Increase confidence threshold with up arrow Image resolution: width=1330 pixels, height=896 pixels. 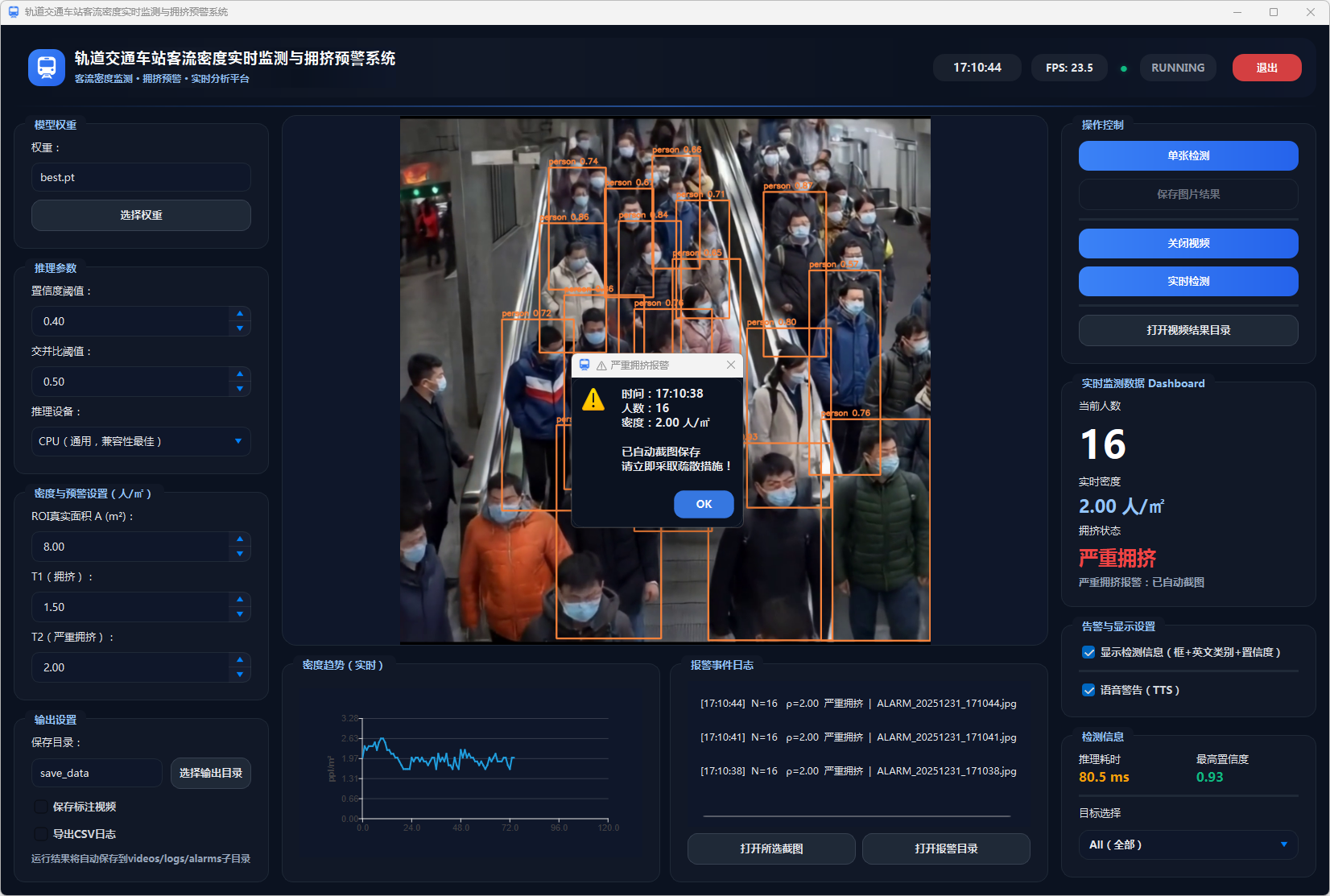240,314
